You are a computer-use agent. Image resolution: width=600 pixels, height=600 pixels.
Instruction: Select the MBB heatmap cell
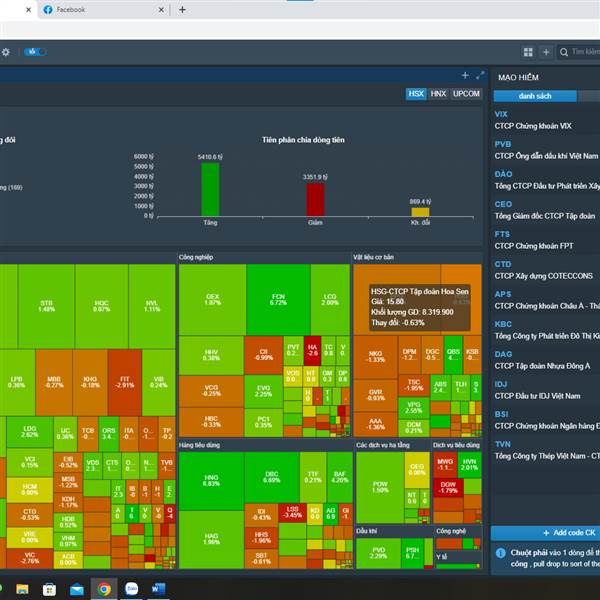[54, 383]
